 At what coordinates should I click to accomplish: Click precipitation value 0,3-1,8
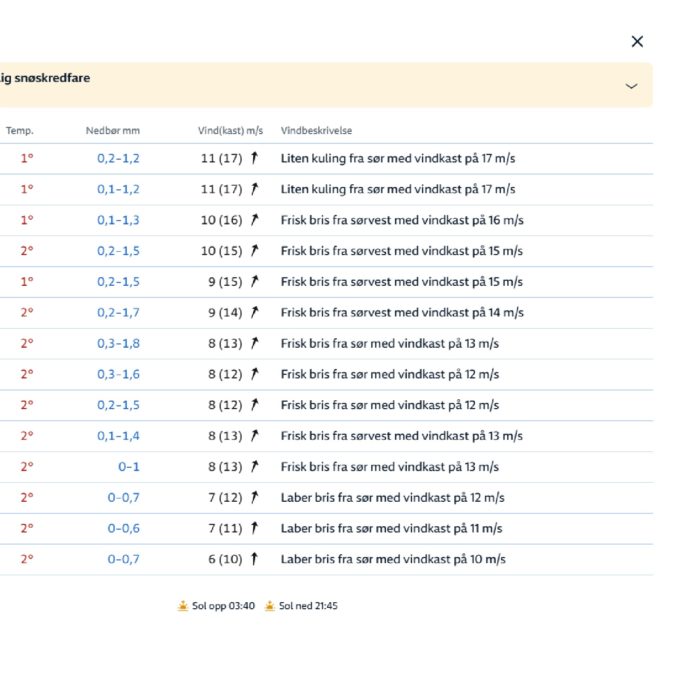pyautogui.click(x=118, y=343)
